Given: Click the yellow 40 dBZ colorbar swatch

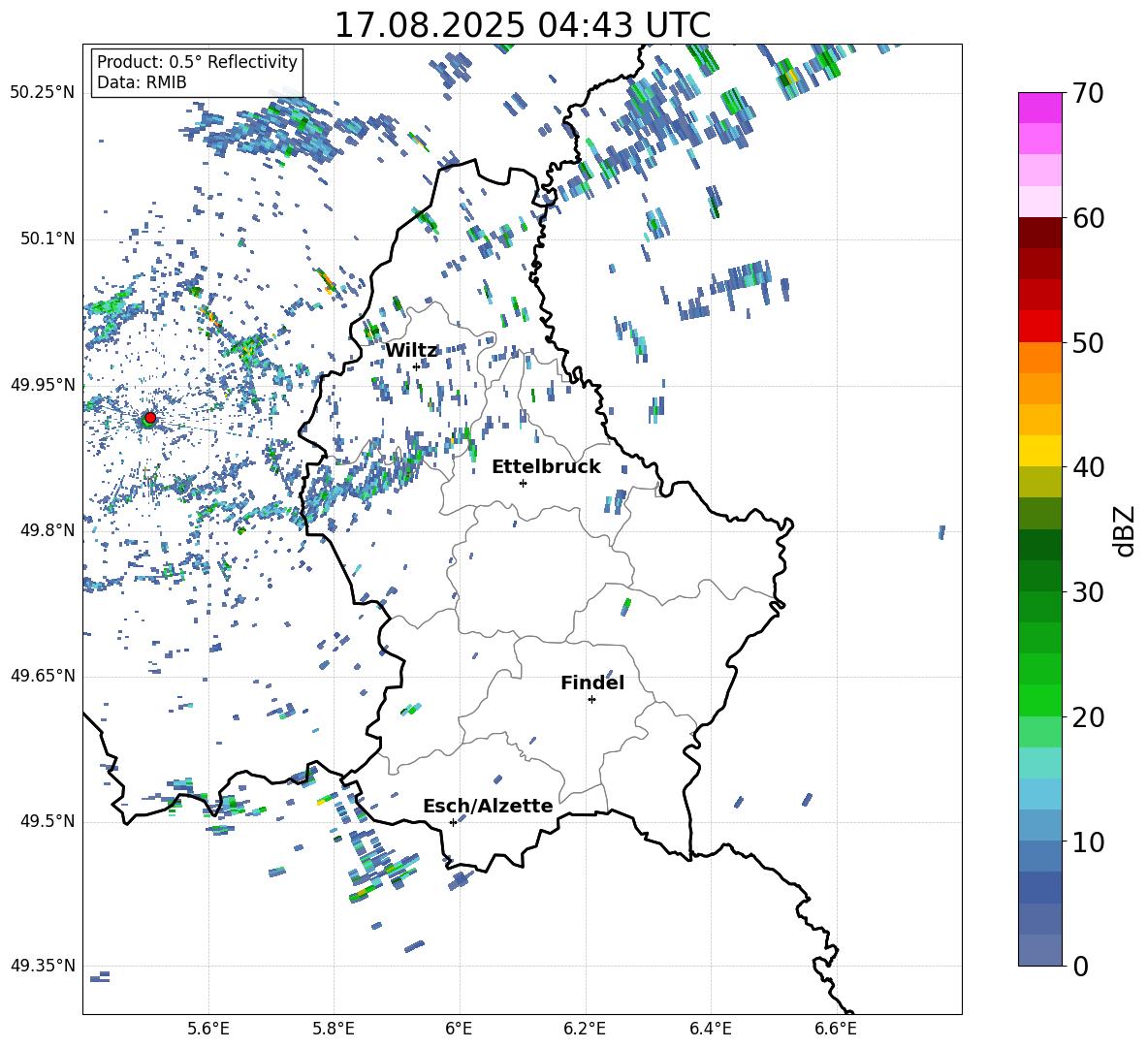Looking at the screenshot, I should click(x=1040, y=451).
